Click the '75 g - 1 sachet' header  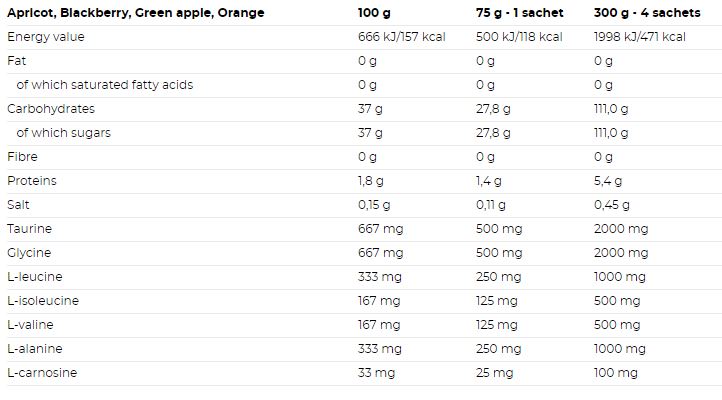519,12
